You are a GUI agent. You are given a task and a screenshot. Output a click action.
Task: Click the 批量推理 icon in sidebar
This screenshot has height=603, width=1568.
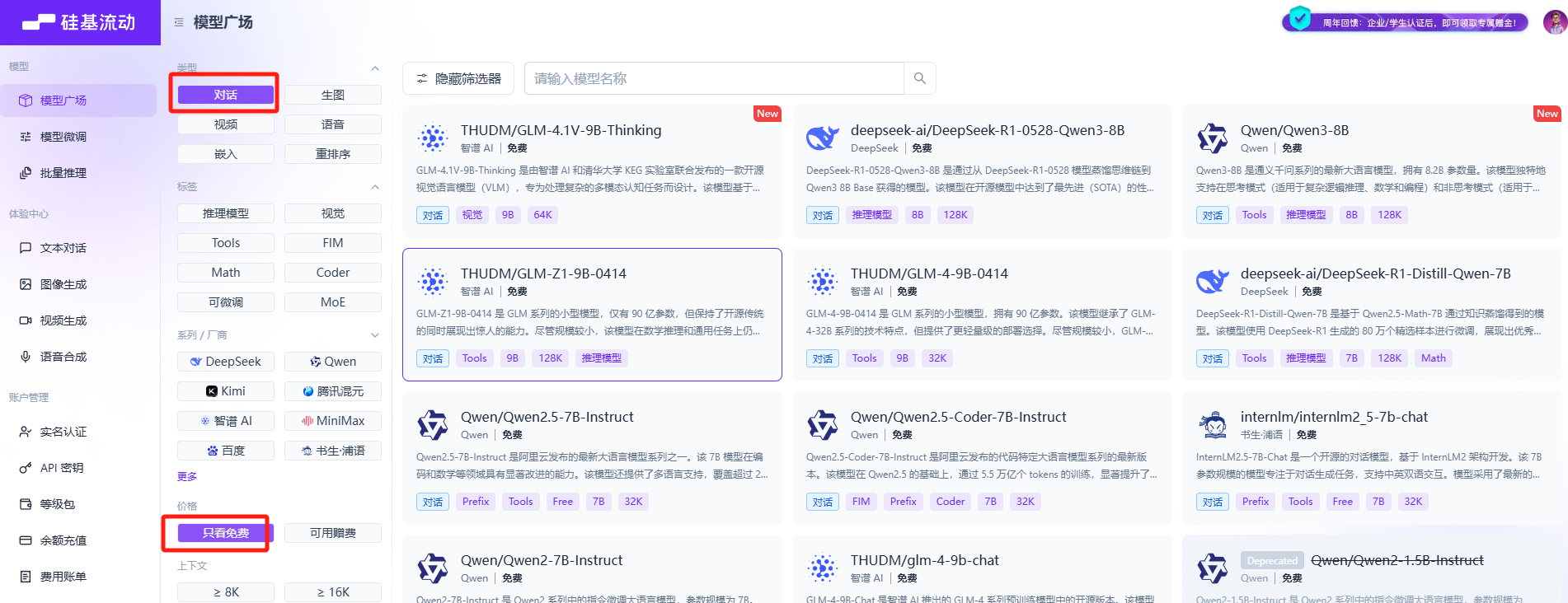(x=26, y=173)
